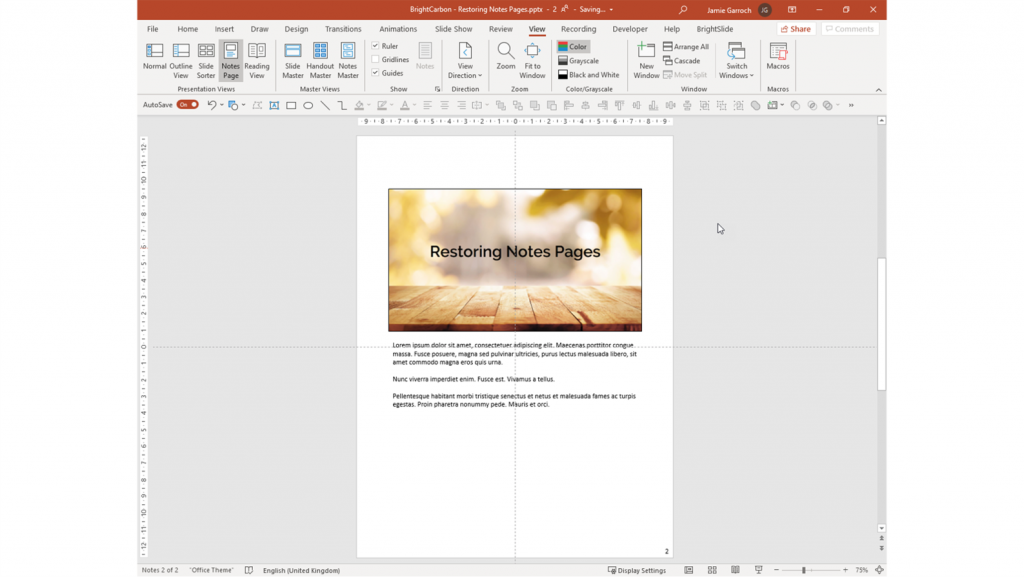This screenshot has height=577, width=1024.
Task: Open a New Window
Action: point(645,60)
